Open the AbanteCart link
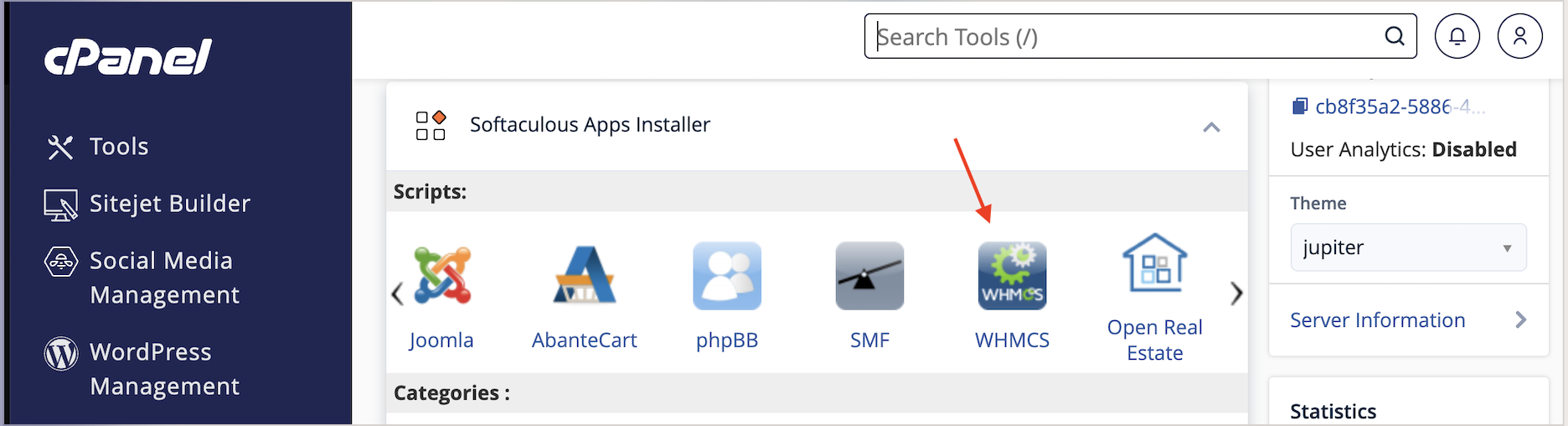 coord(585,340)
